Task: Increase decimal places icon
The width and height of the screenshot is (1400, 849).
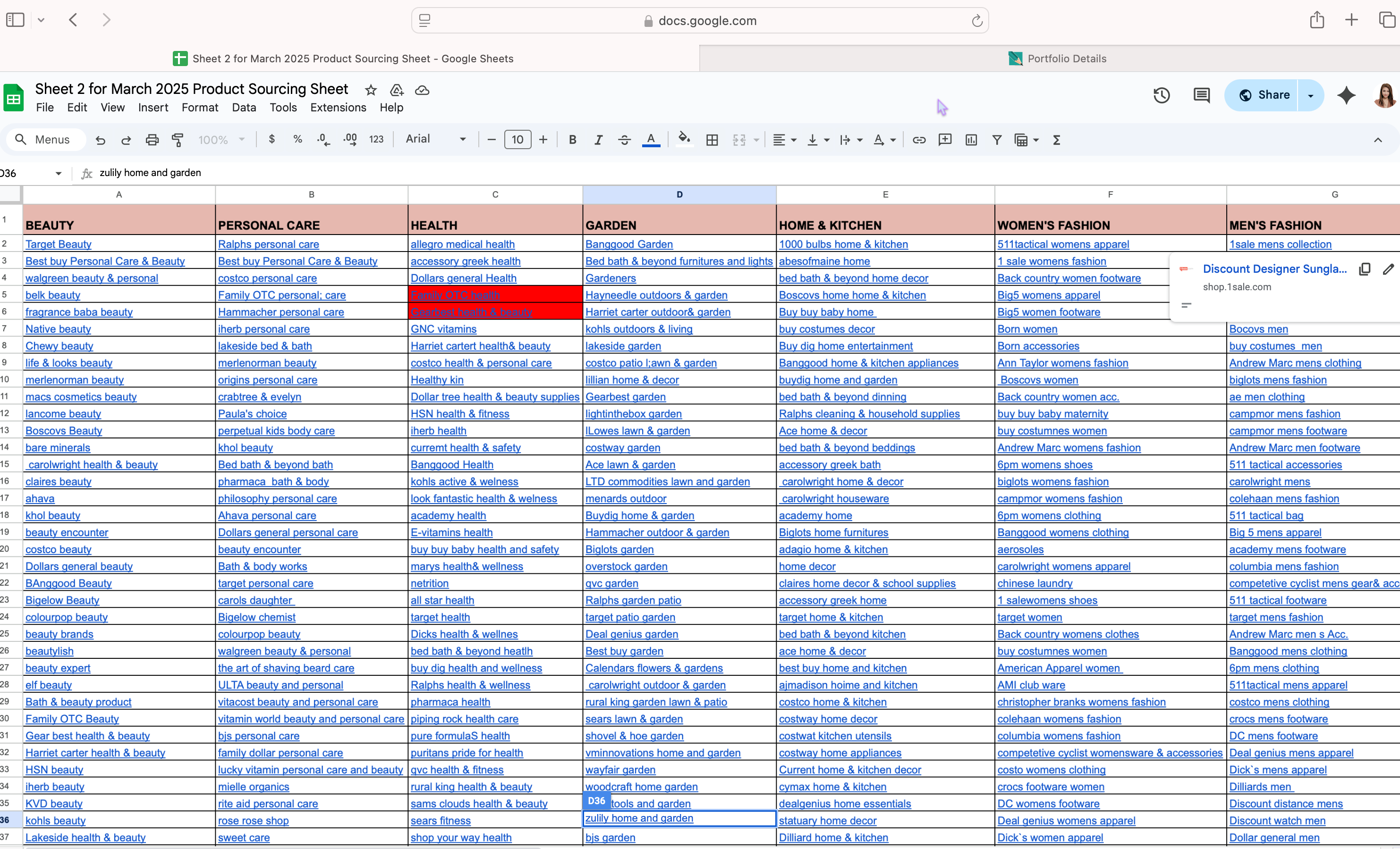Action: click(350, 140)
